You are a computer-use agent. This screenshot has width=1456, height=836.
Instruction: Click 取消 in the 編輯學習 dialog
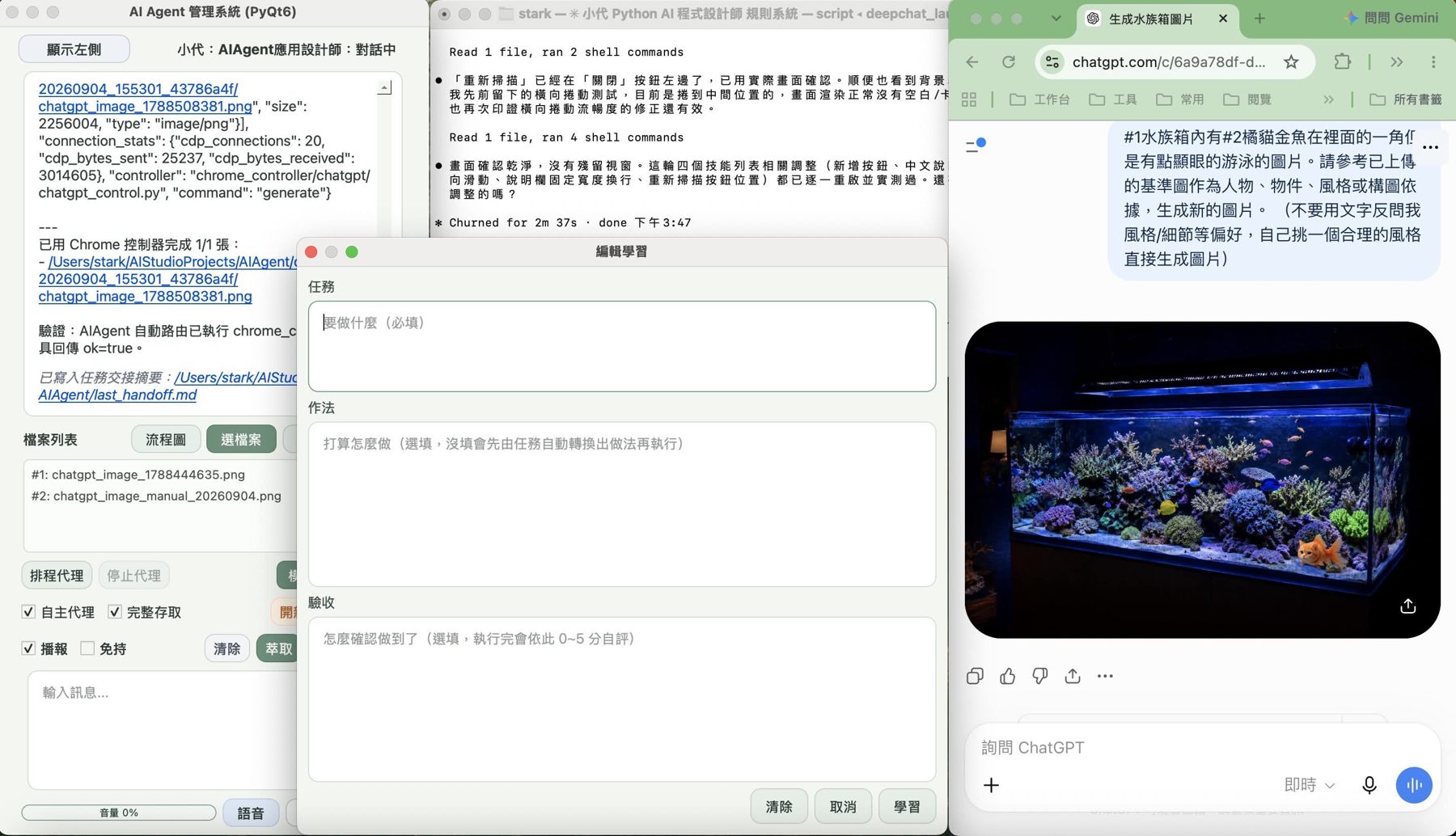point(843,806)
